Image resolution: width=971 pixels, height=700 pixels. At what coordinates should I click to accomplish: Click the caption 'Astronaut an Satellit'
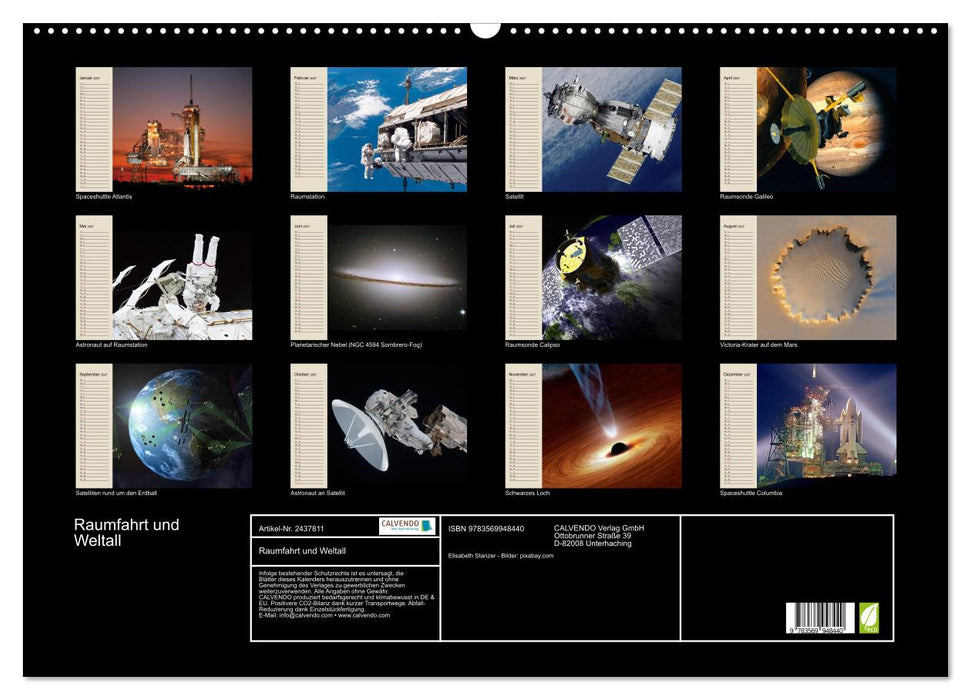(x=317, y=493)
